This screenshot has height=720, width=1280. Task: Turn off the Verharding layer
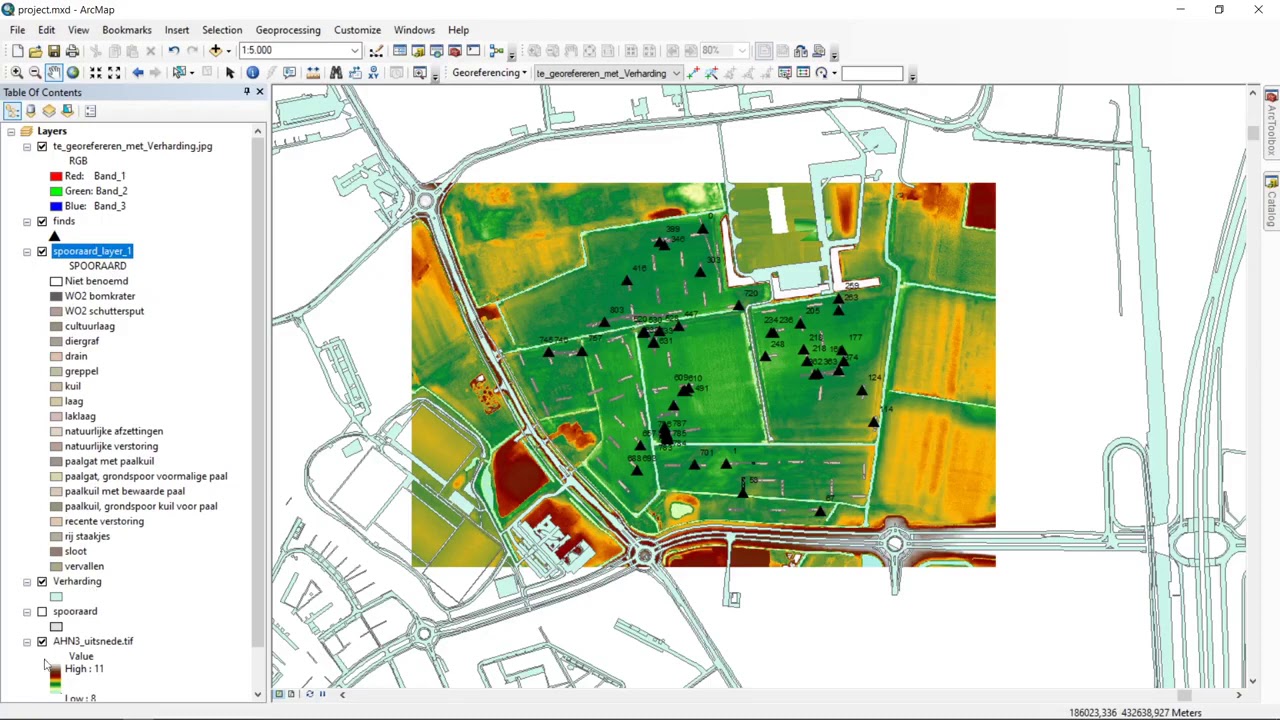[x=42, y=581]
